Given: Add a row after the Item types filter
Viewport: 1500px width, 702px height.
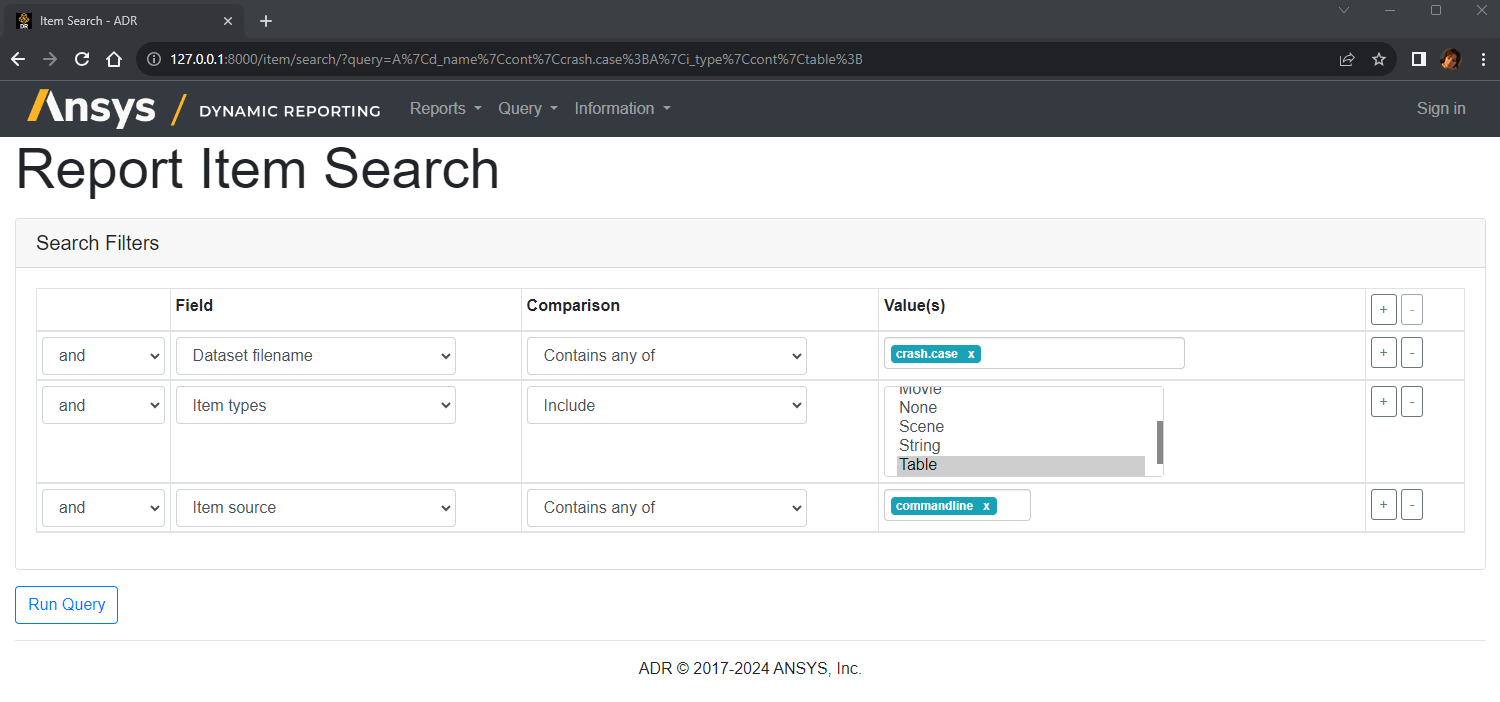Looking at the screenshot, I should [1383, 401].
